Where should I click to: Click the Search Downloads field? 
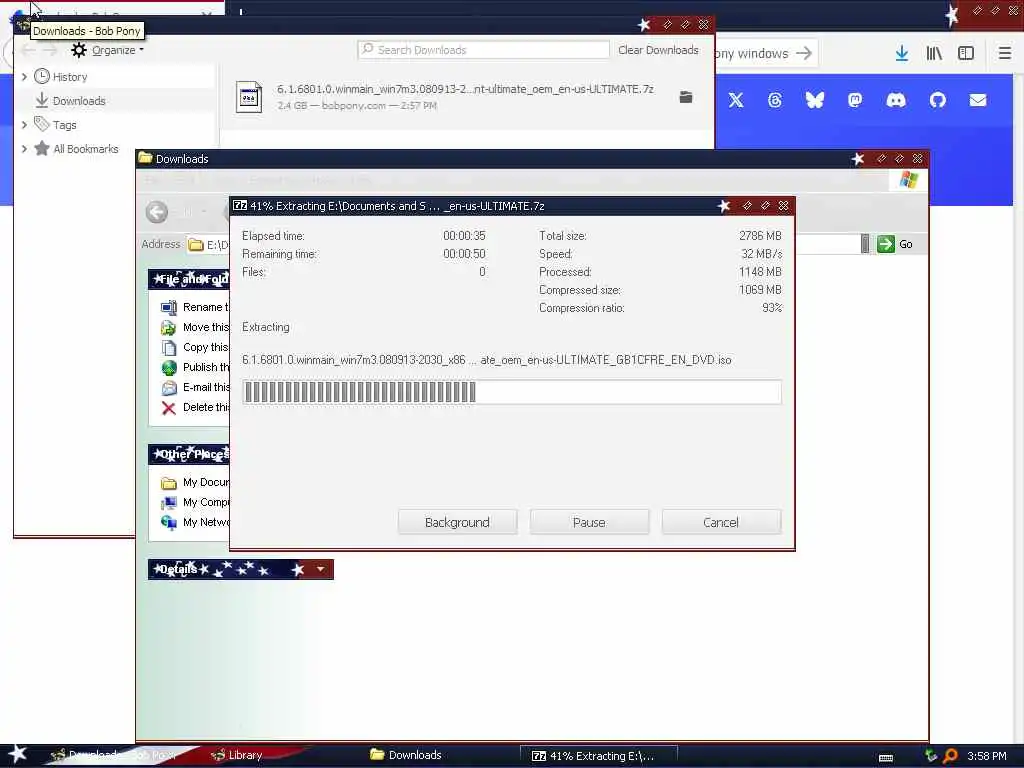coord(483,50)
